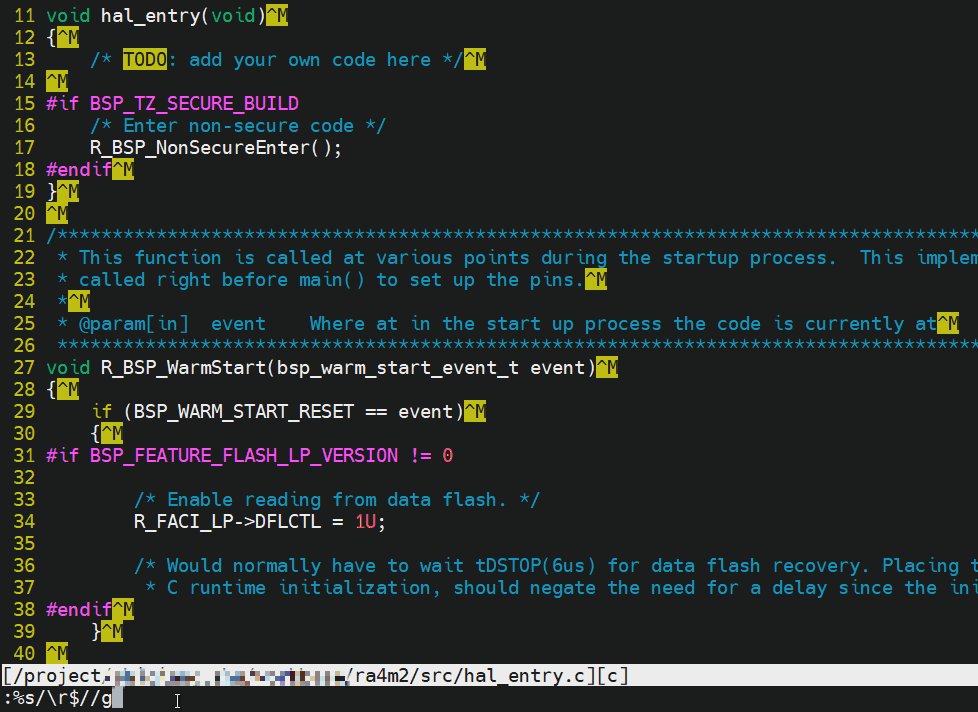Click the ^M marker ending line 14
Screen dimensions: 978x712
coord(57,82)
